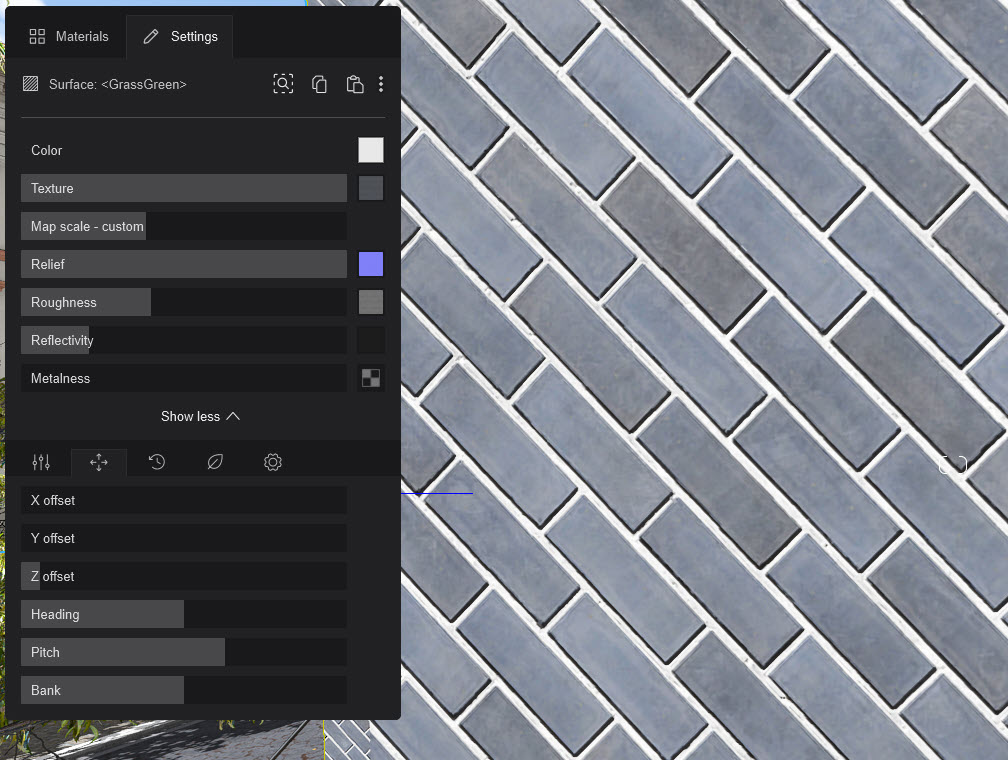Screen dimensions: 1008x760
Task: Copy material using the copy icon
Action: coord(320,84)
